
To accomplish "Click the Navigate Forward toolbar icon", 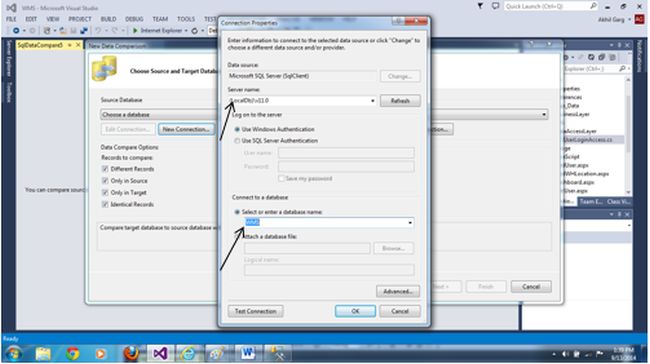I will coord(32,31).
